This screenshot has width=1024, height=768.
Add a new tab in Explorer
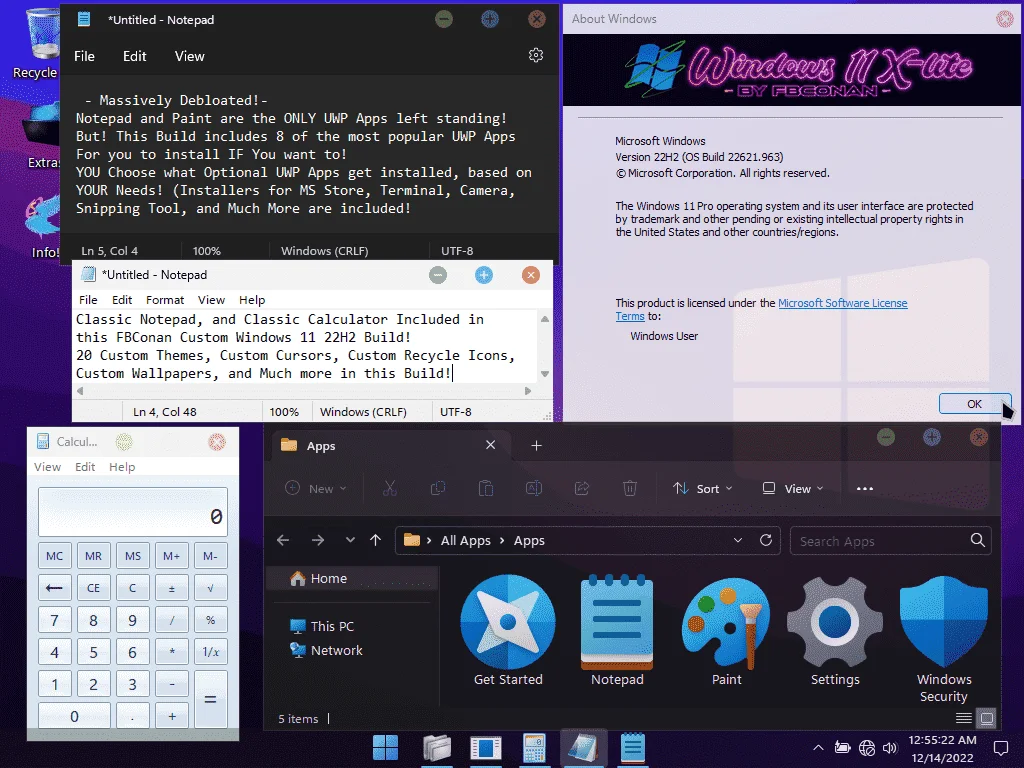point(536,445)
